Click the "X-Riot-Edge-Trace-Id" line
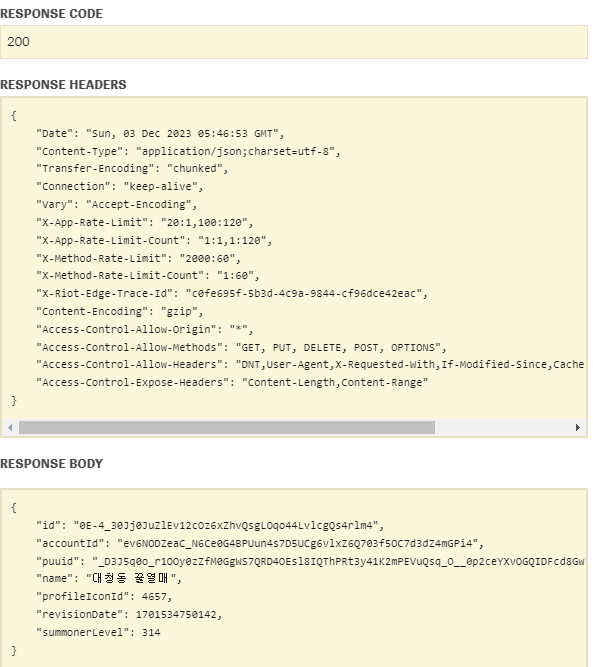 232,294
